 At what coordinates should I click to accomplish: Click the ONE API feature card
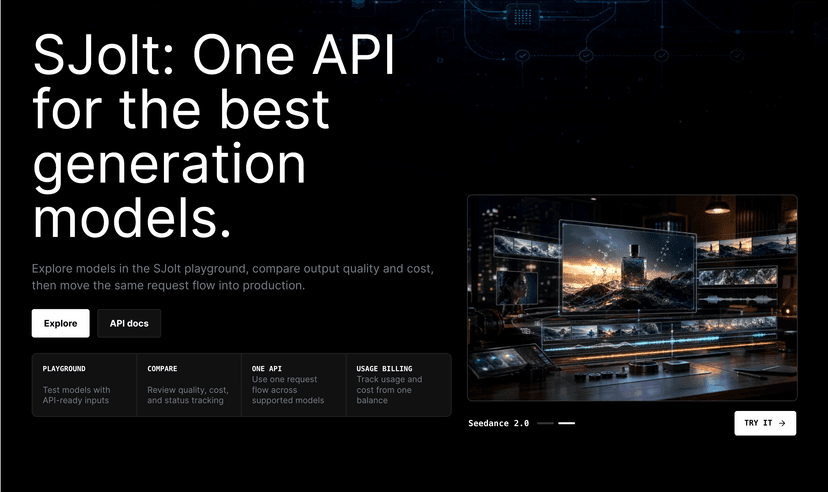pos(294,385)
